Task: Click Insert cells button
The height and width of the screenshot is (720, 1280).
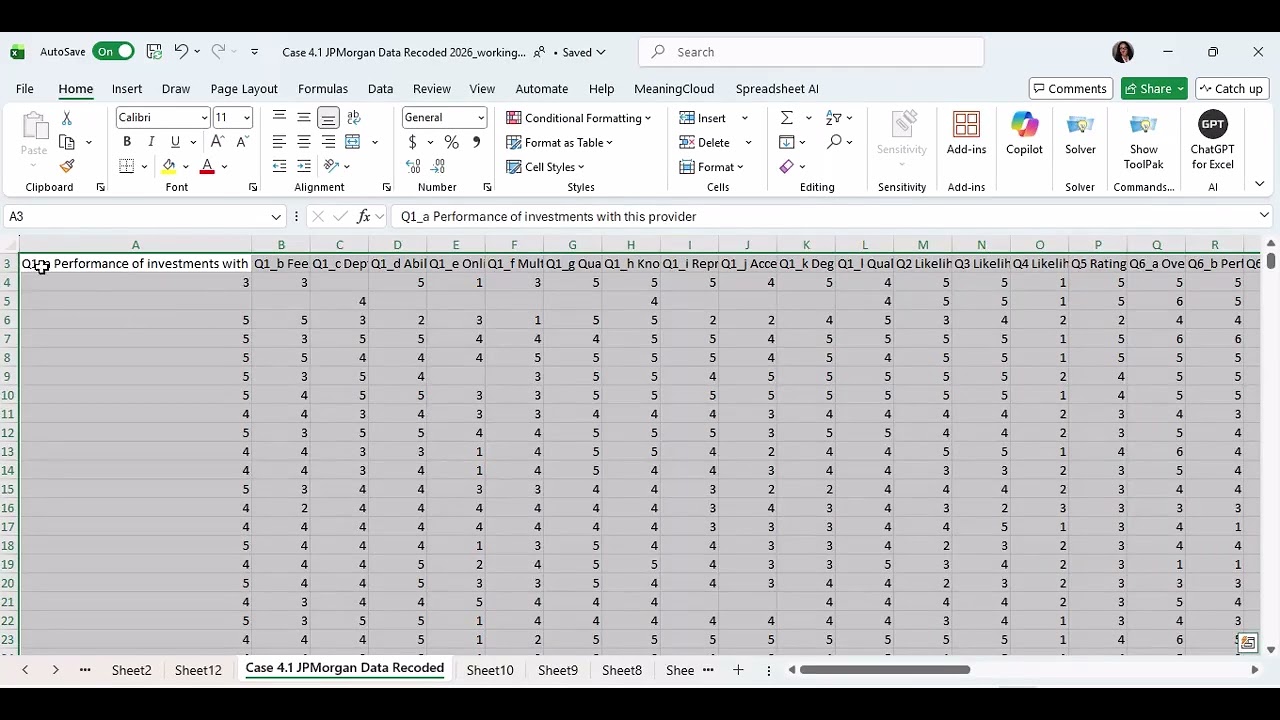Action: [x=703, y=118]
